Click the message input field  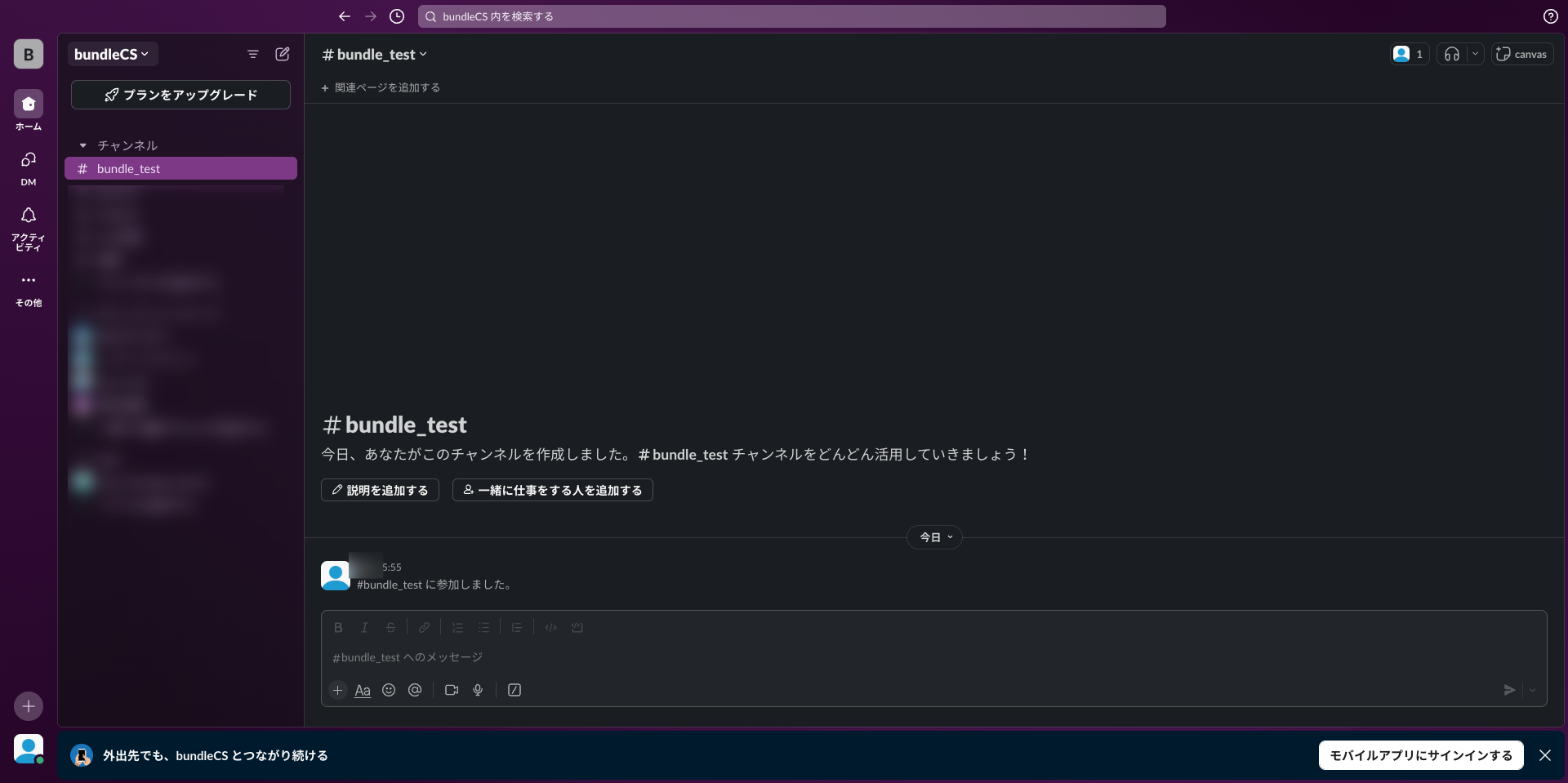click(898, 657)
